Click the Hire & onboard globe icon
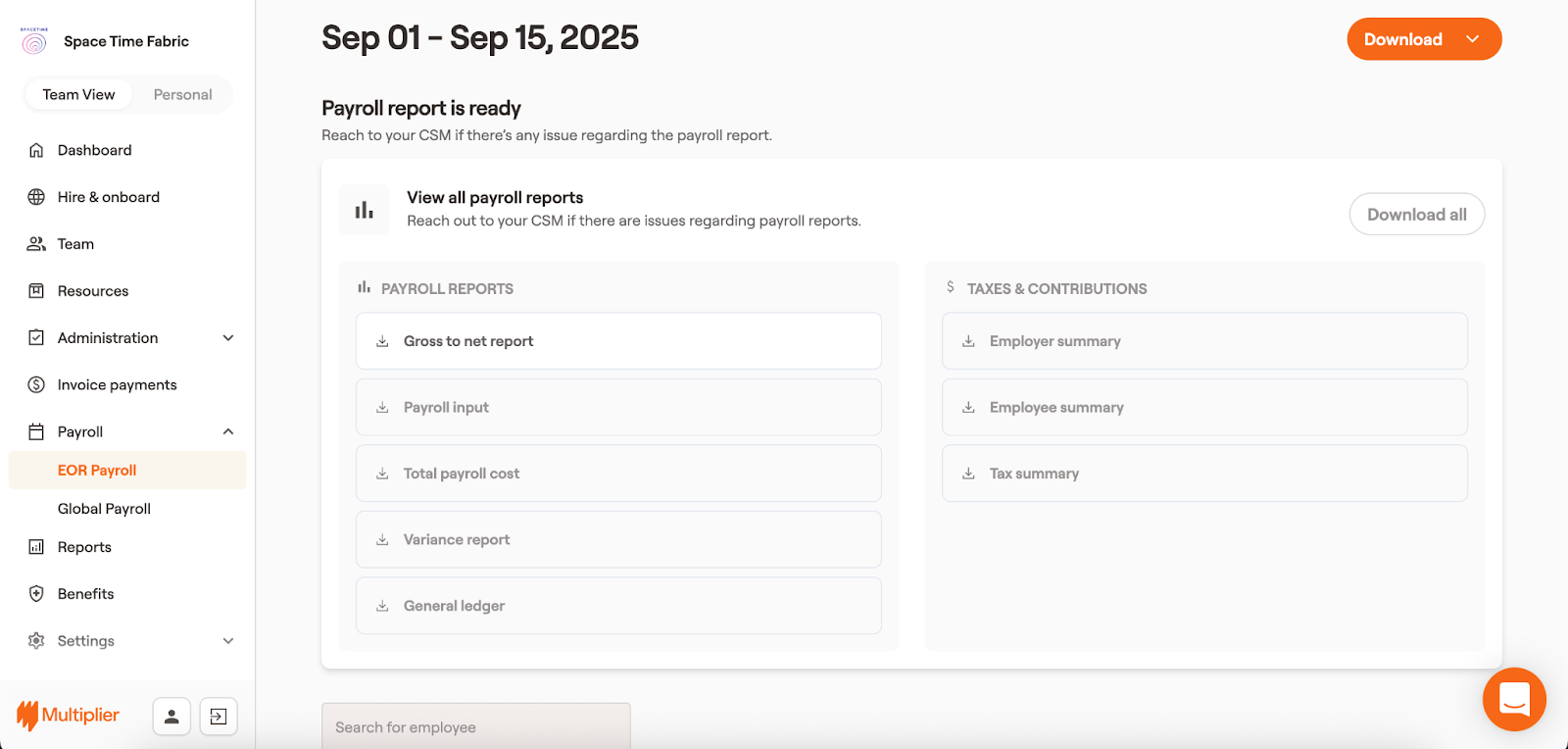 pos(36,197)
